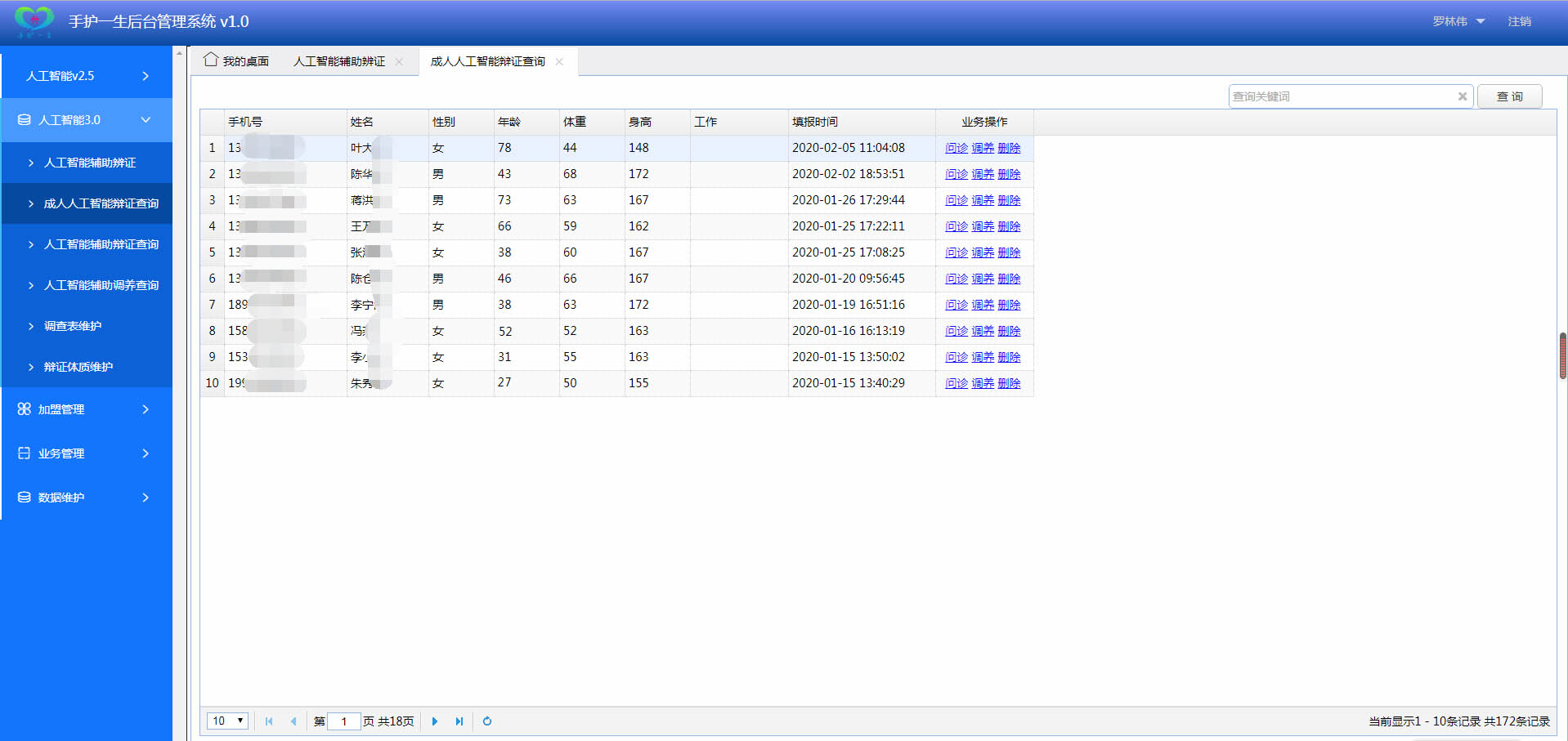The image size is (1568, 741).
Task: Click 调养 link in row 2
Action: [x=983, y=174]
